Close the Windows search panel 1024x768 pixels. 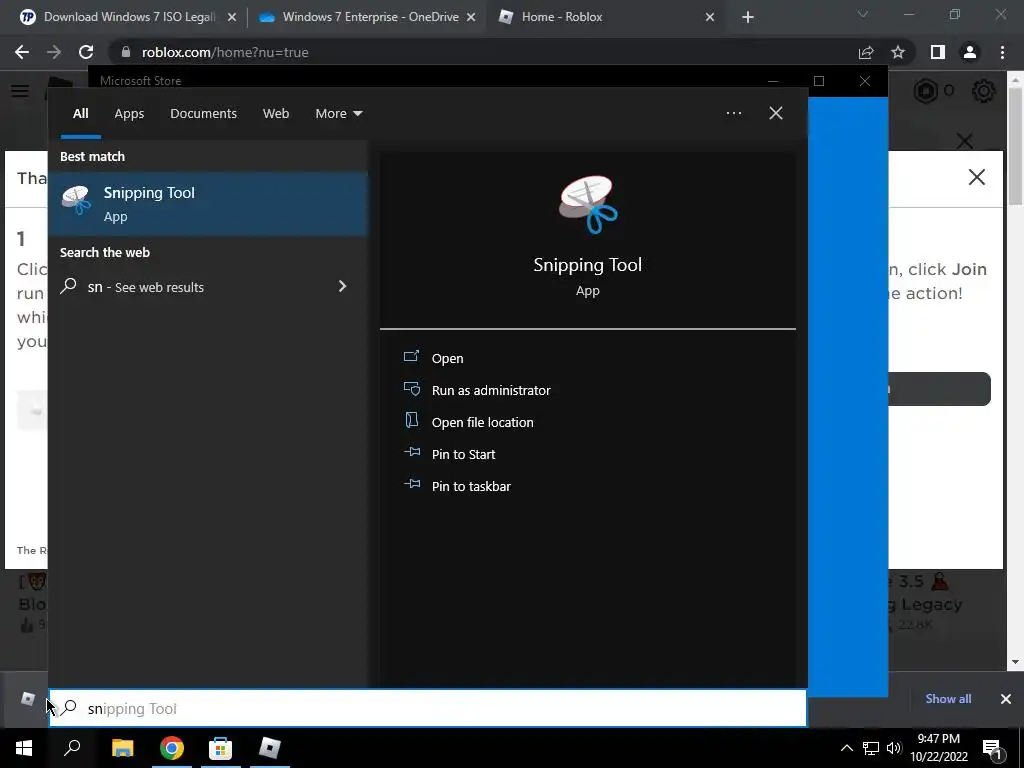coord(776,113)
